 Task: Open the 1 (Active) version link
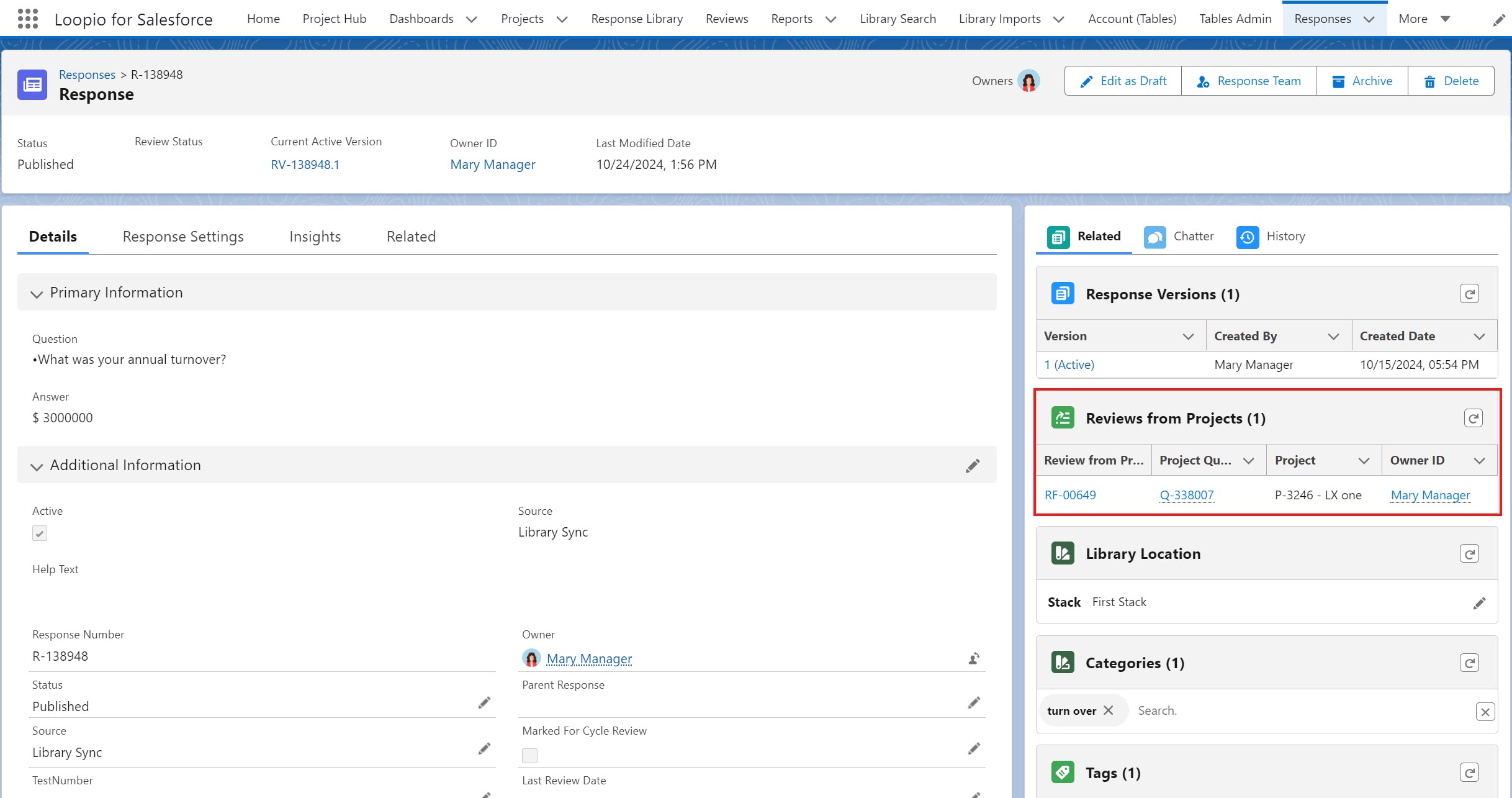coord(1069,365)
